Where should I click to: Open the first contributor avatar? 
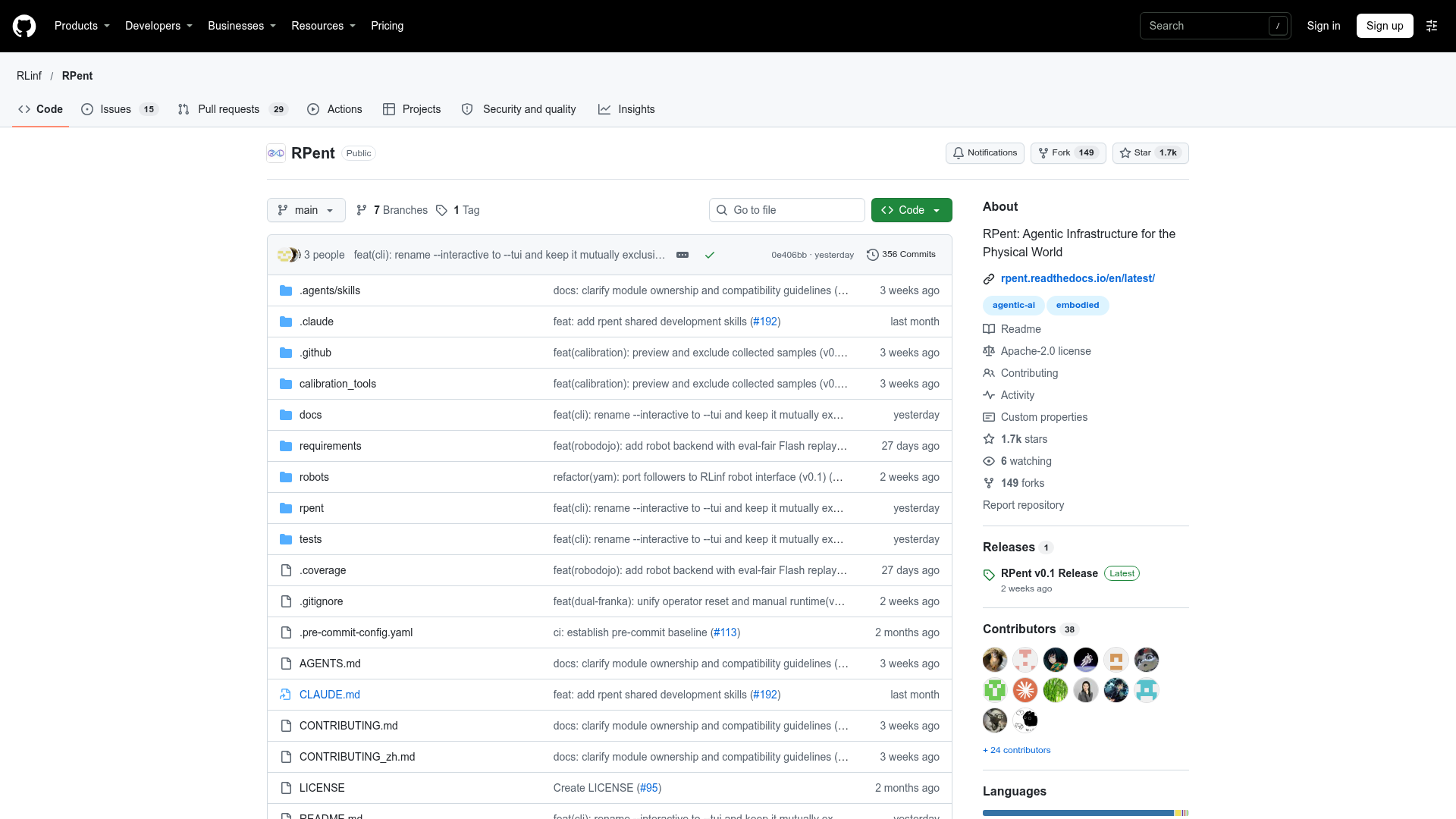pyautogui.click(x=995, y=660)
